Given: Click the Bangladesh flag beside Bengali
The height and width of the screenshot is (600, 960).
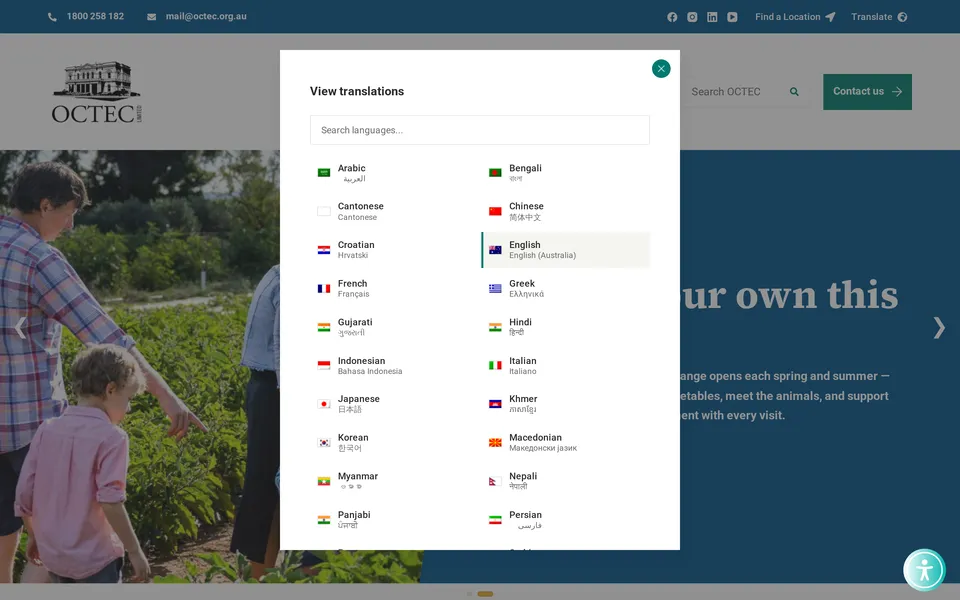Looking at the screenshot, I should [x=495, y=173].
